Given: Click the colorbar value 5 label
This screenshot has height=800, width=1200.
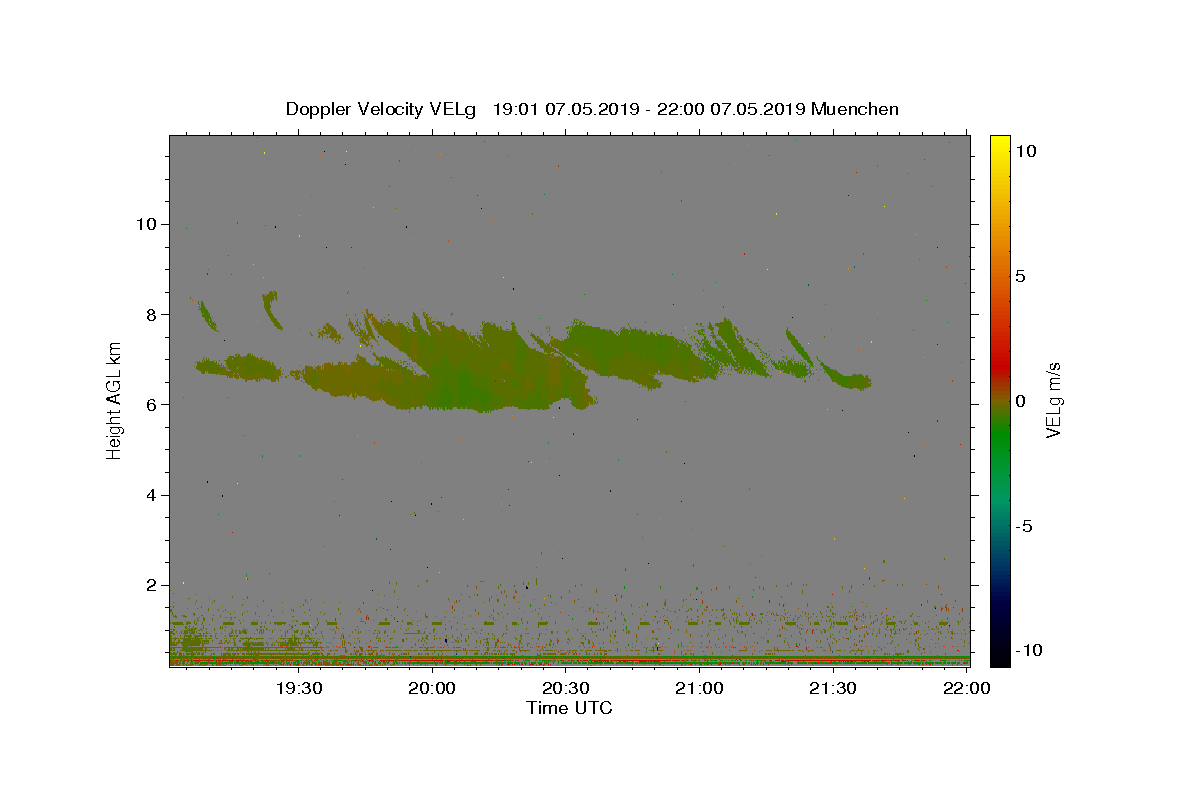Looking at the screenshot, I should tap(1020, 276).
